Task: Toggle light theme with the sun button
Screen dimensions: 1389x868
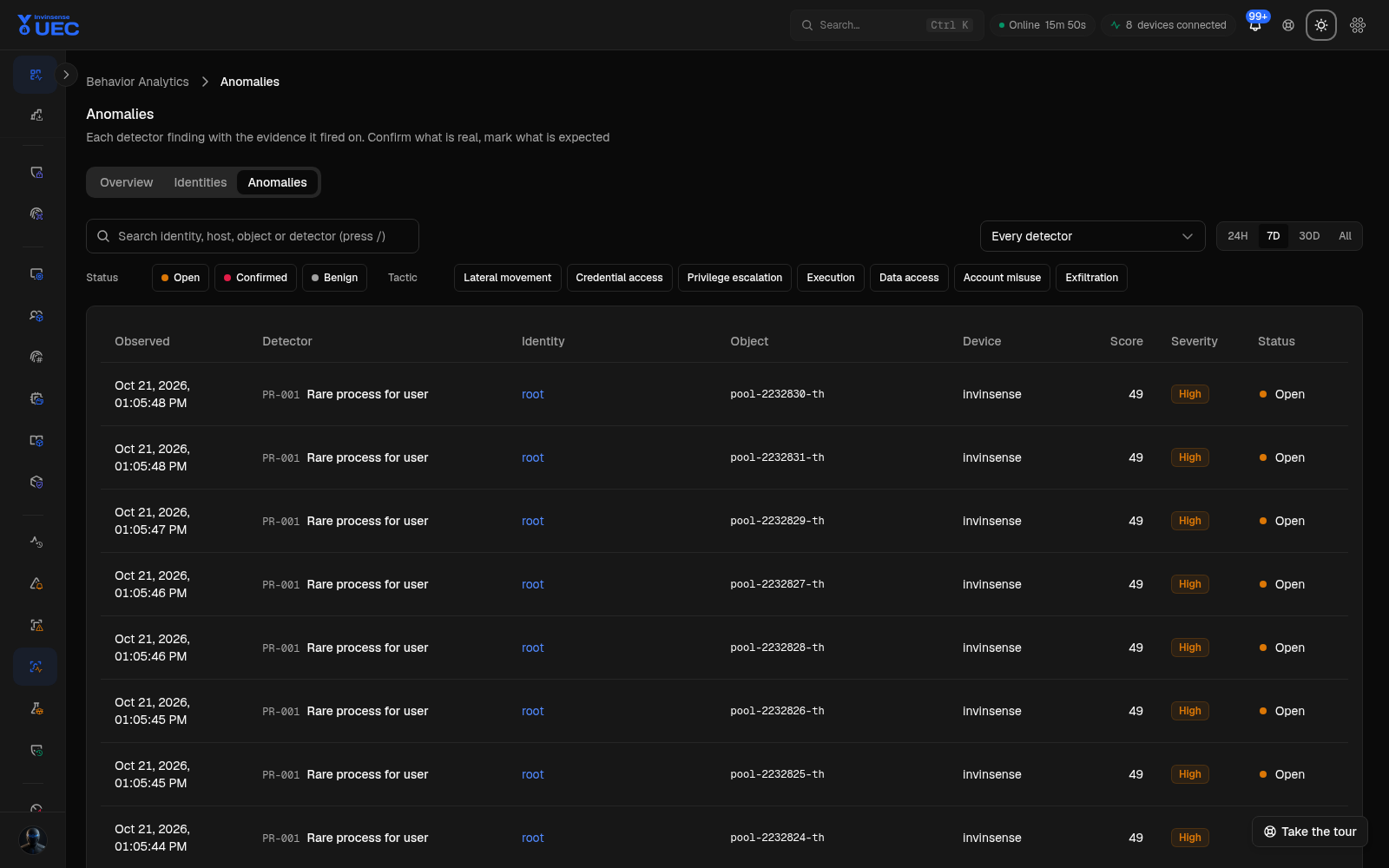Action: coord(1321,25)
